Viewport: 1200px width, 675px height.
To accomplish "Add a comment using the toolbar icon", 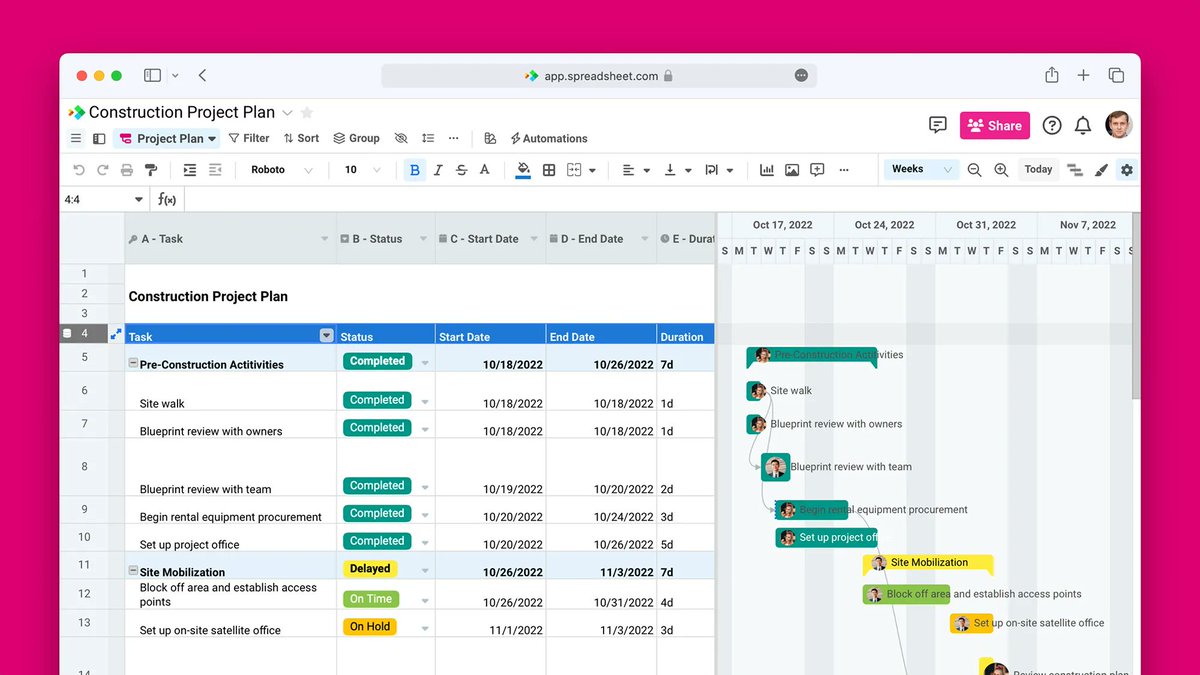I will 817,170.
